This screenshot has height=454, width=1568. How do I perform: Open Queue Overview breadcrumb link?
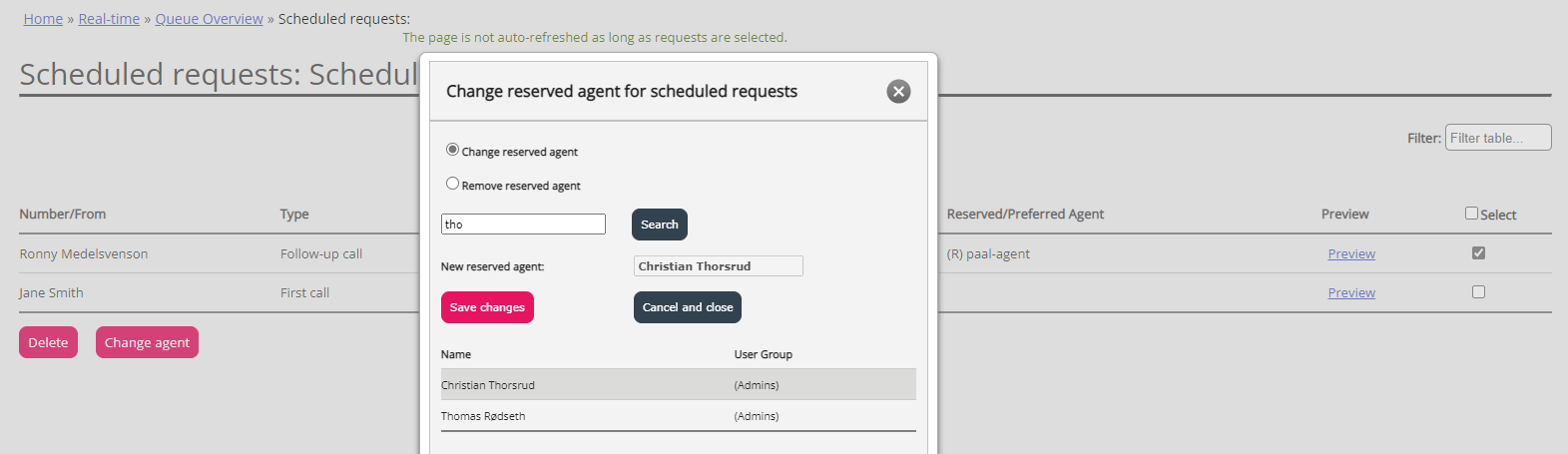[209, 19]
